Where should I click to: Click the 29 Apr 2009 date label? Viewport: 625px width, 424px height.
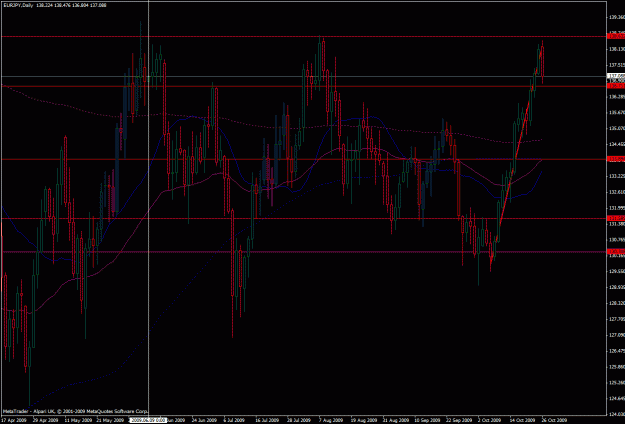[45, 420]
